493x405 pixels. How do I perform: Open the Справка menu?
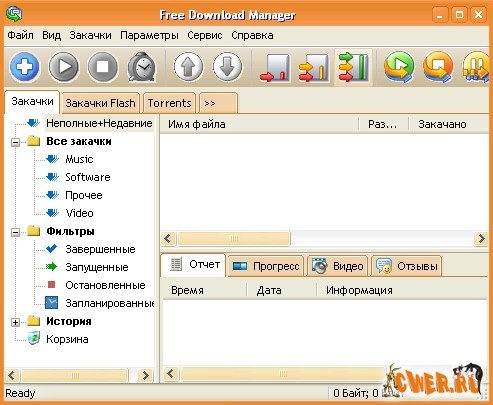point(252,35)
